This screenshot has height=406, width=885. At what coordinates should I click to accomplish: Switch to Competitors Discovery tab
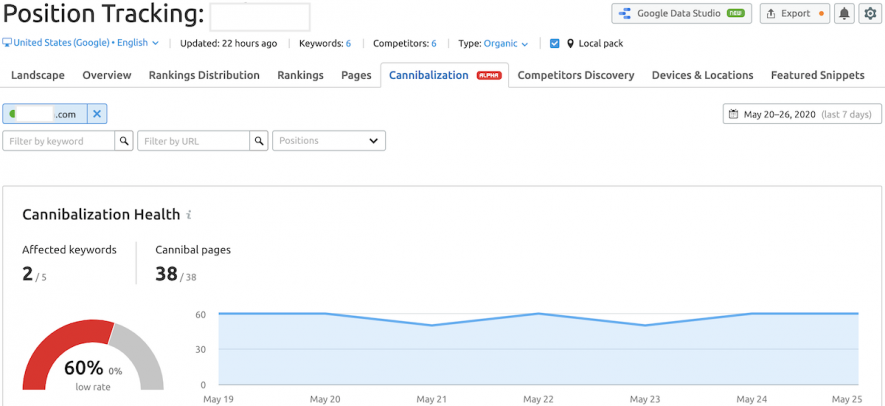[x=576, y=75]
